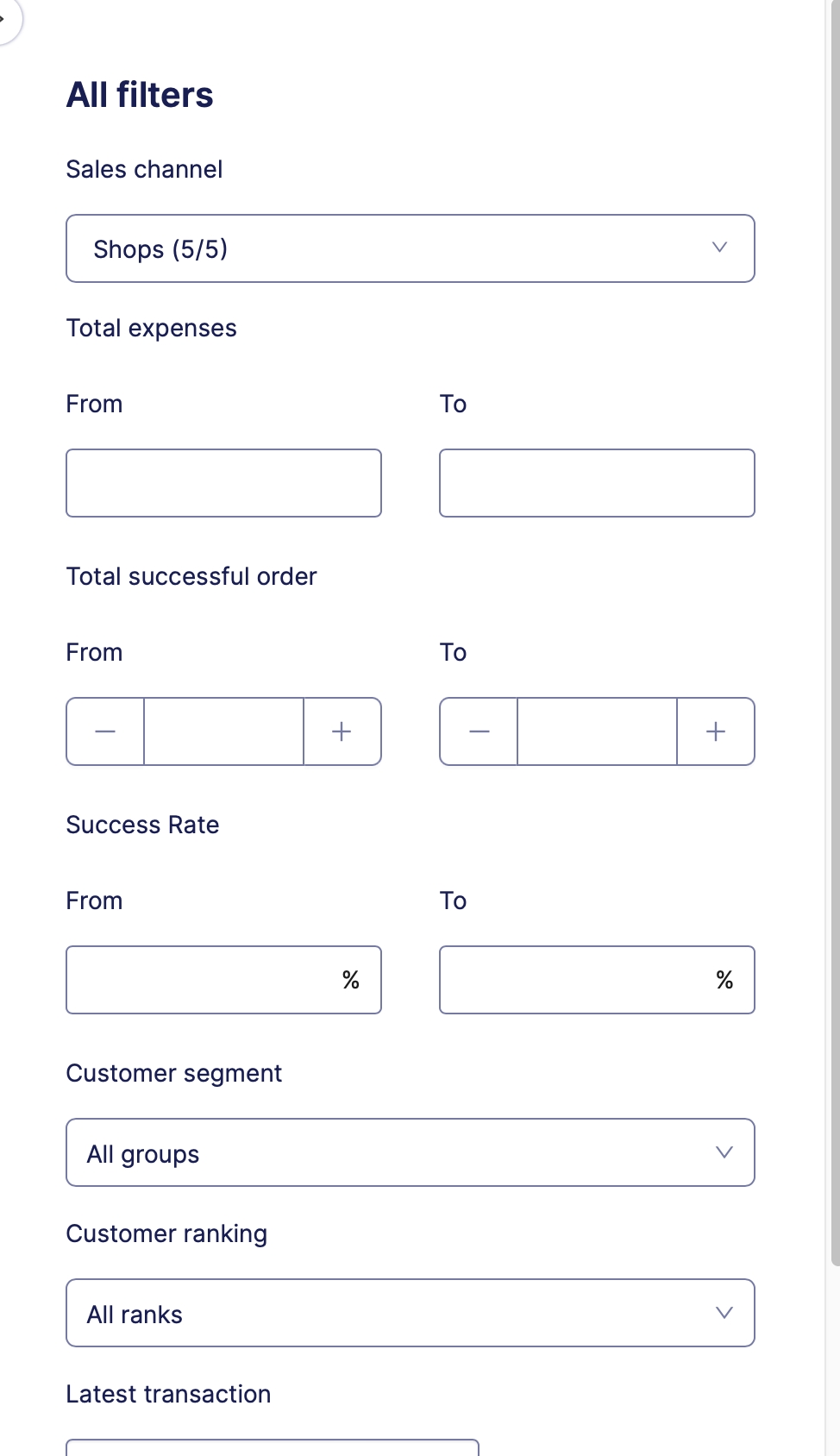Click the Sales channel dropdown chevron icon
Screen dimensions: 840x1456
[x=719, y=248]
